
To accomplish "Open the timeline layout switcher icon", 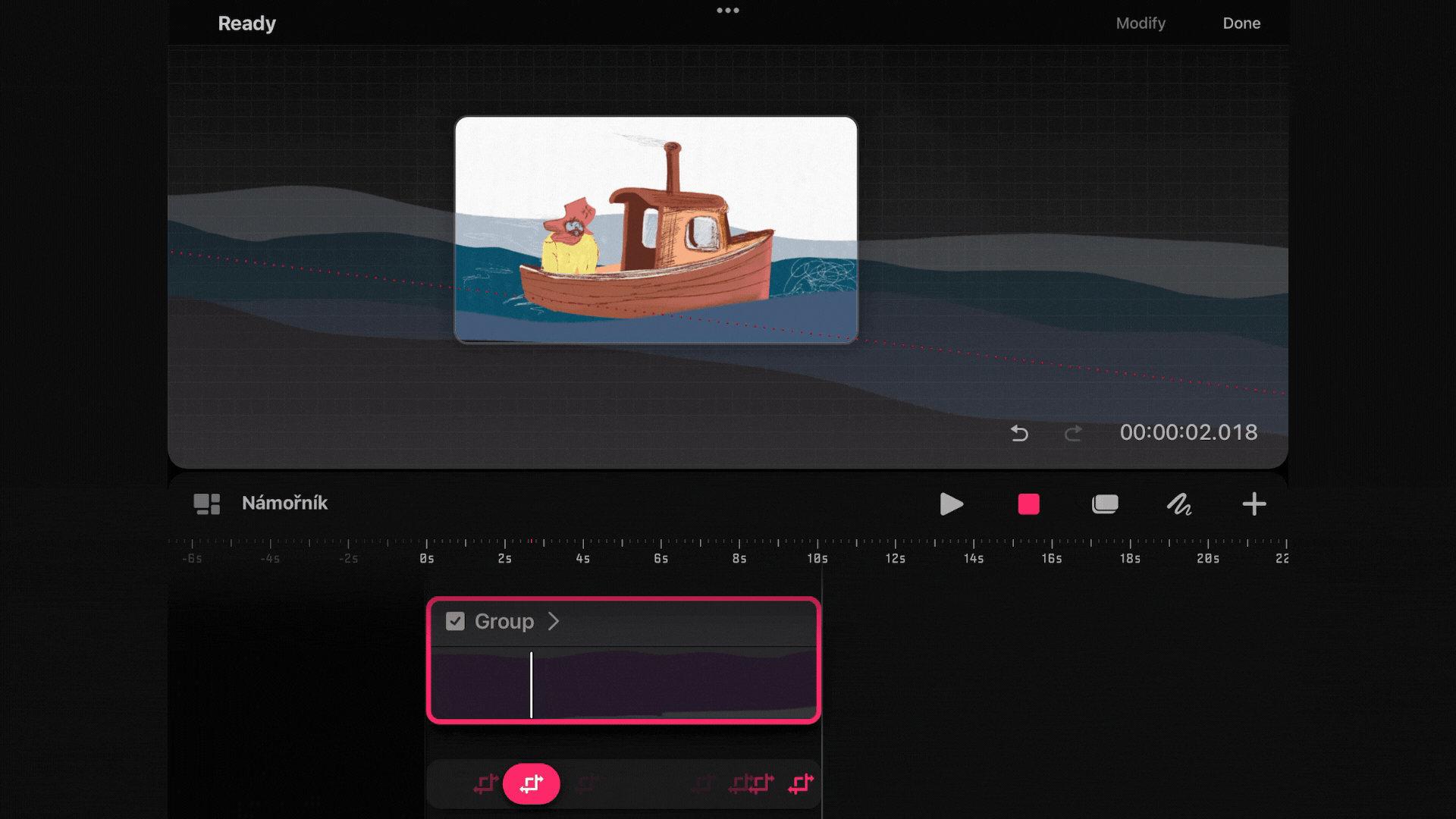I will pyautogui.click(x=206, y=504).
